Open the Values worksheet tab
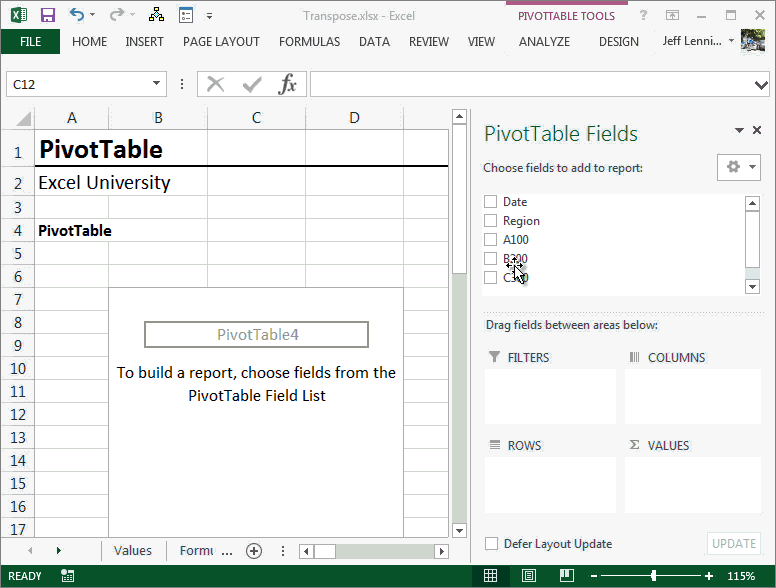776x588 pixels. (133, 550)
